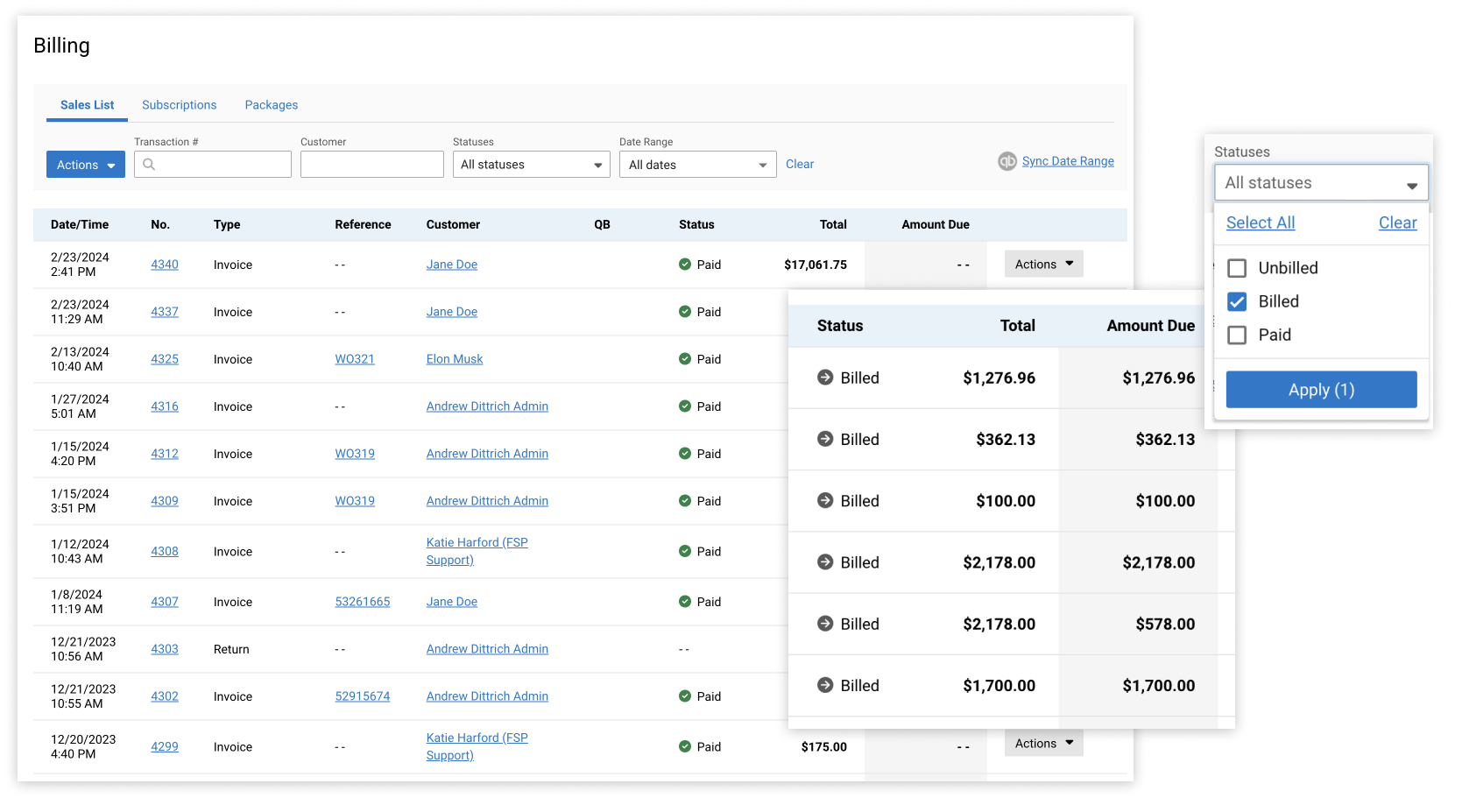
Task: Click the Billed arrow icon for $1,700.00 row
Action: 825,685
